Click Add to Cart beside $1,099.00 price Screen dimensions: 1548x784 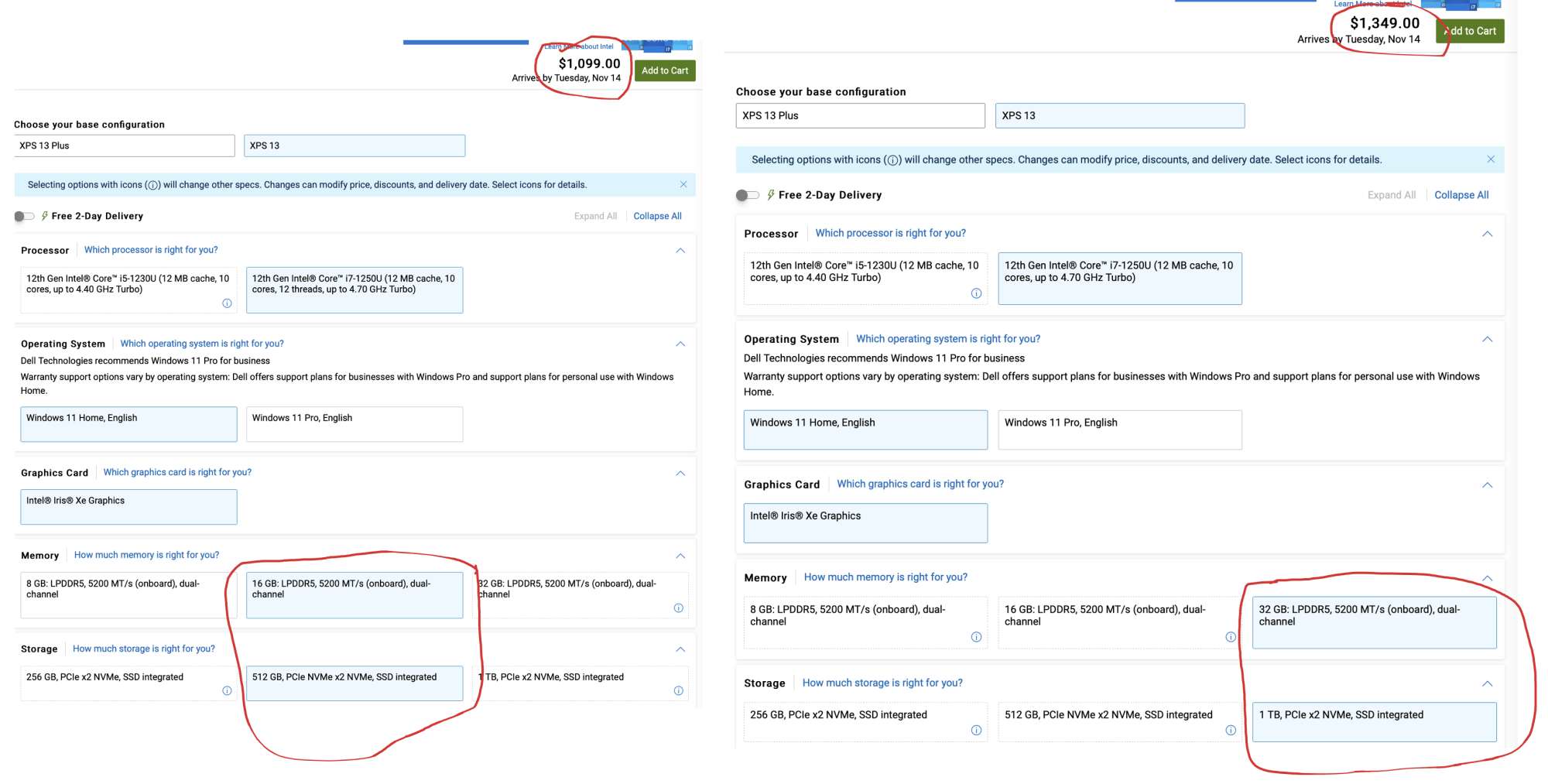click(665, 70)
